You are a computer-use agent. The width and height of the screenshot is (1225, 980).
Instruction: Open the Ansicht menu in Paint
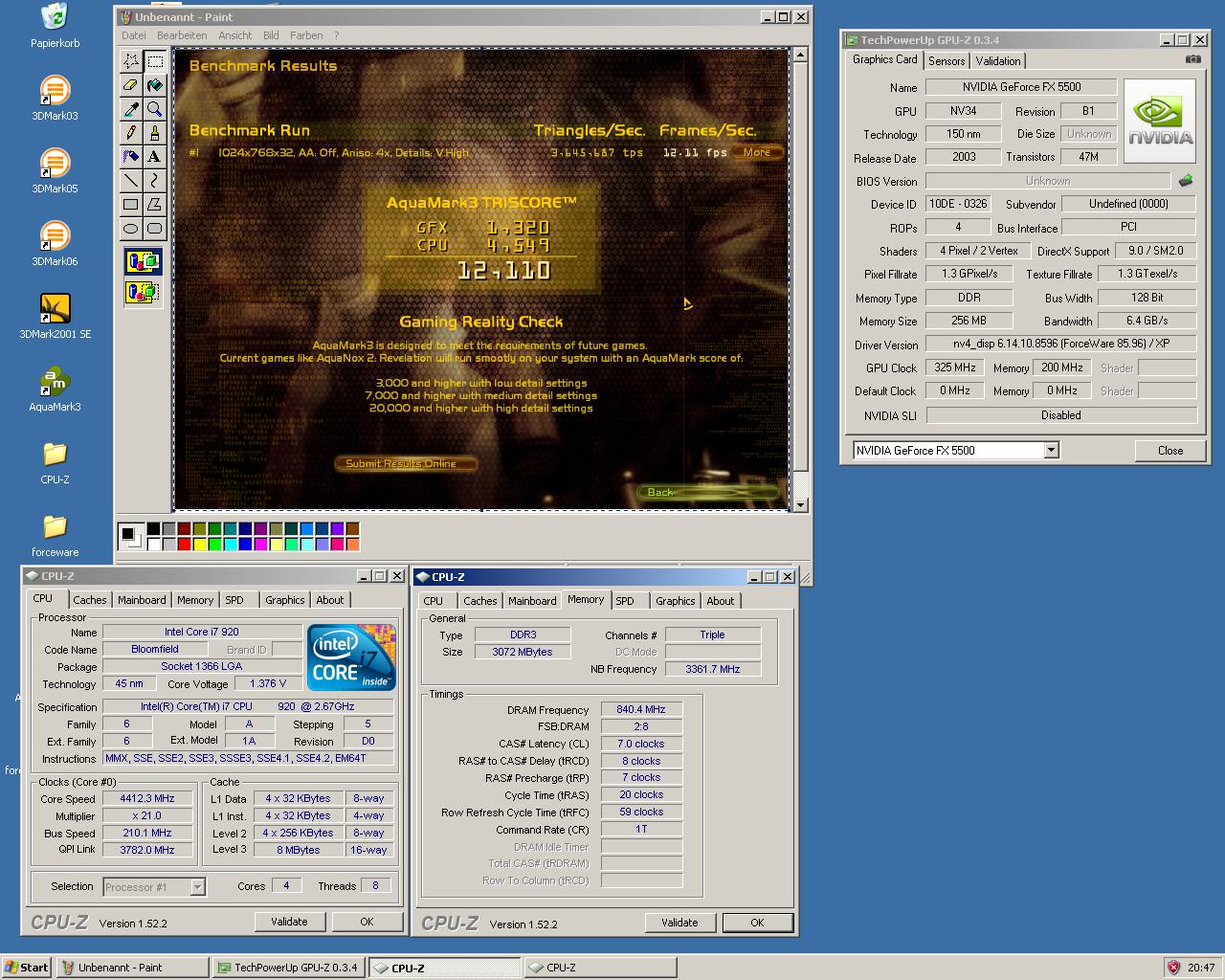[x=235, y=35]
